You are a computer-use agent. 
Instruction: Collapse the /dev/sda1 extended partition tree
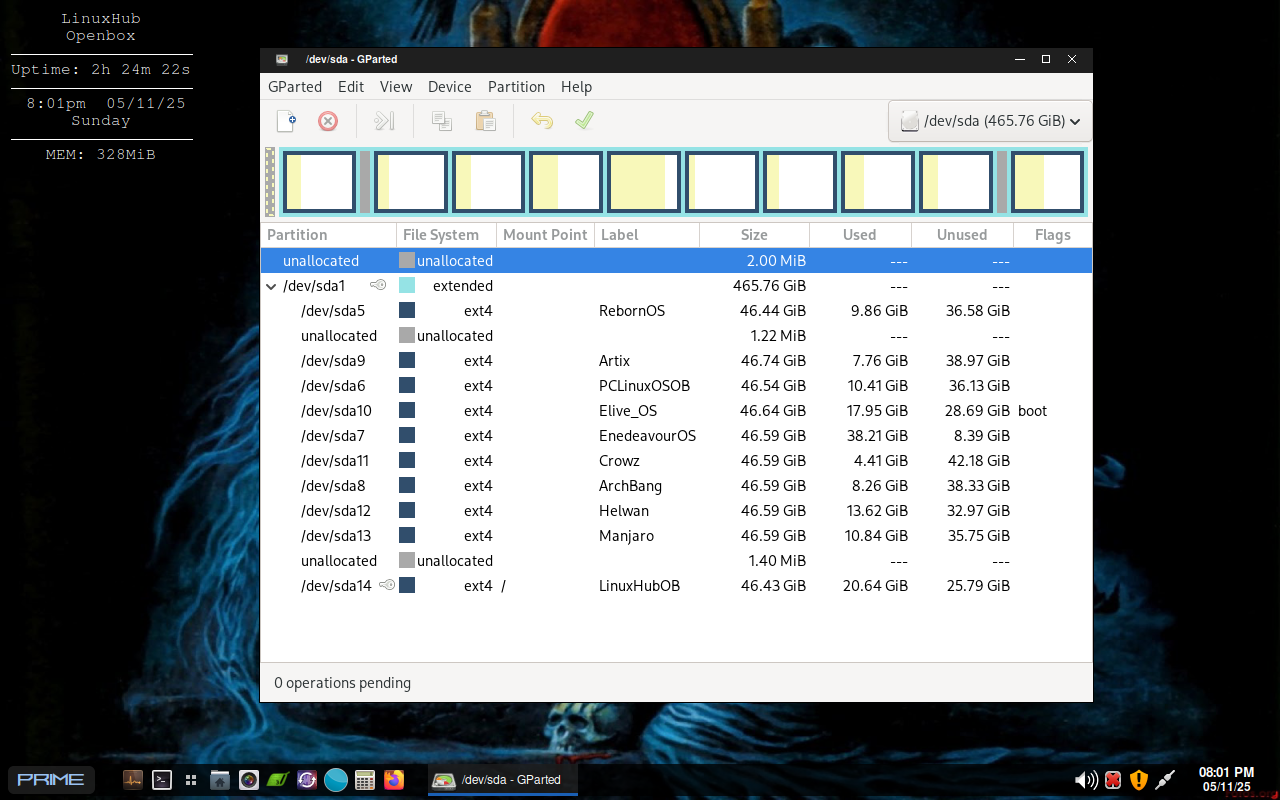coord(271,286)
